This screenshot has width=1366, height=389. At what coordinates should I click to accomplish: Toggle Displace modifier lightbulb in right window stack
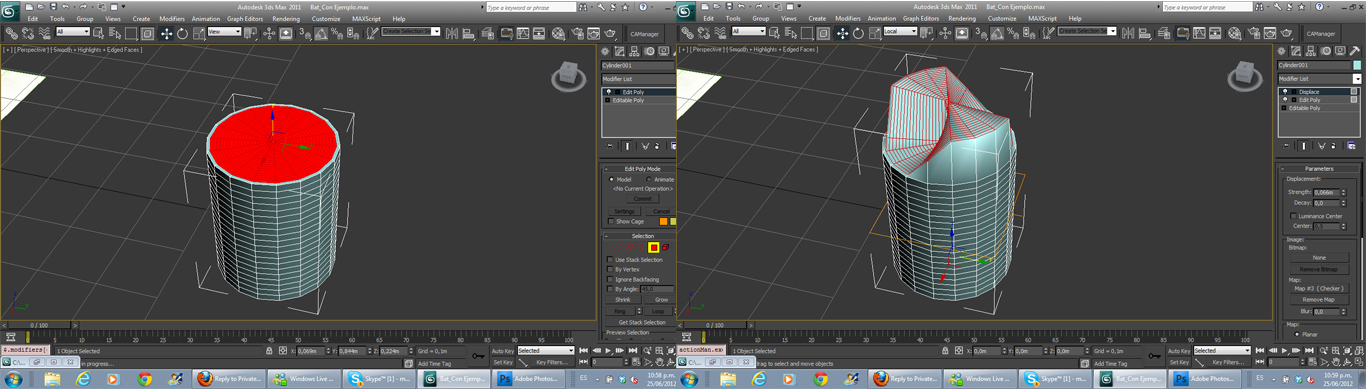click(1285, 91)
